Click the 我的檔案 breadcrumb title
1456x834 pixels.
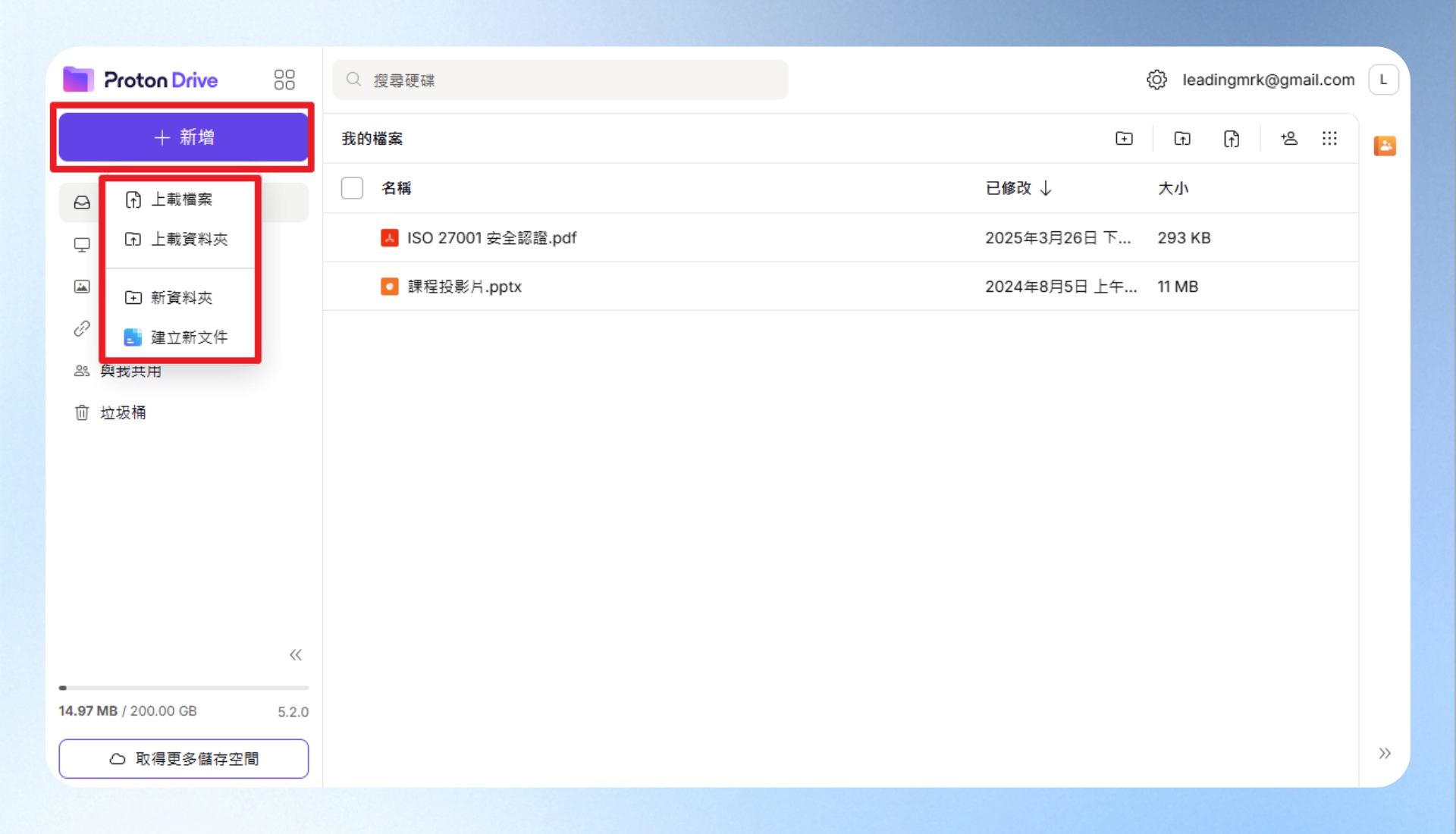[x=372, y=139]
